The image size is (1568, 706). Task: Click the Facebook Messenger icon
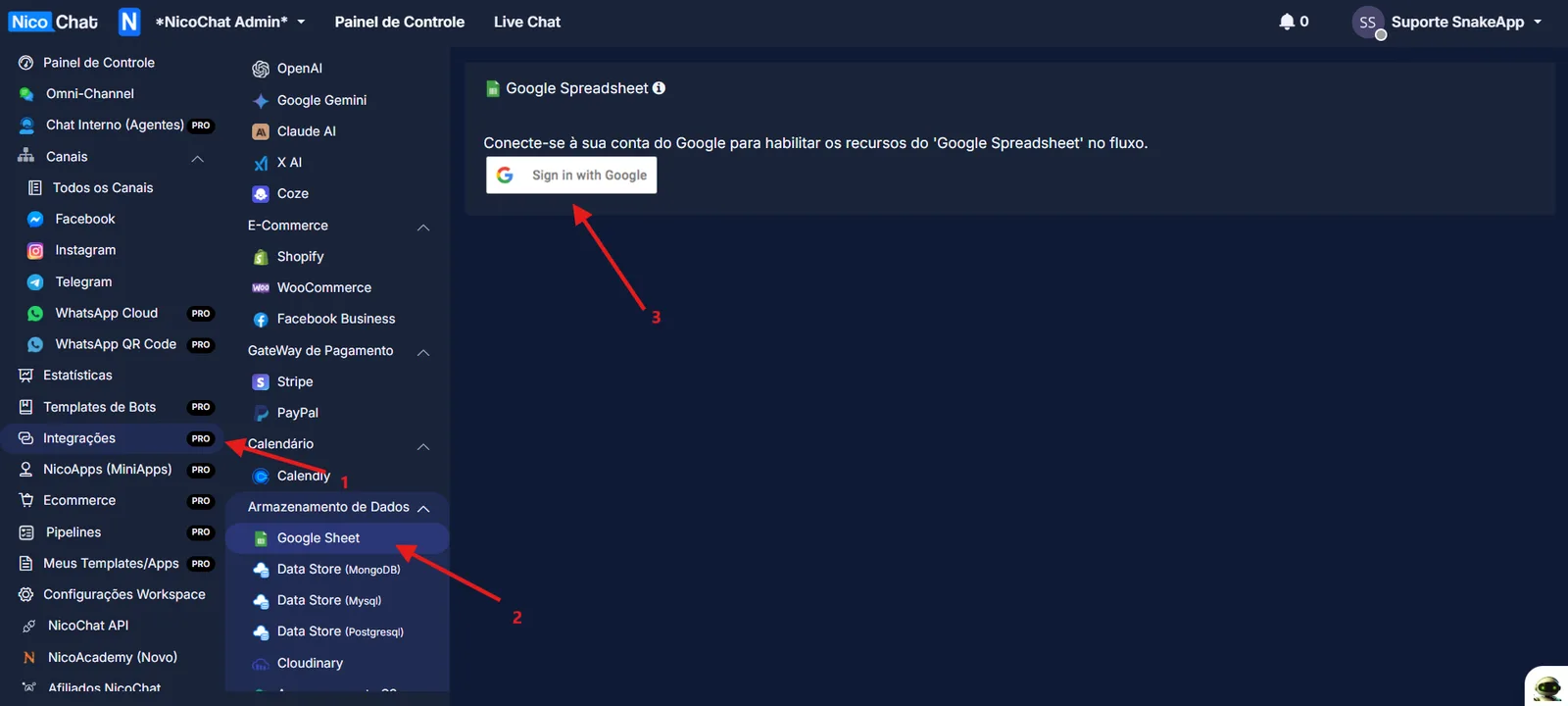point(35,220)
